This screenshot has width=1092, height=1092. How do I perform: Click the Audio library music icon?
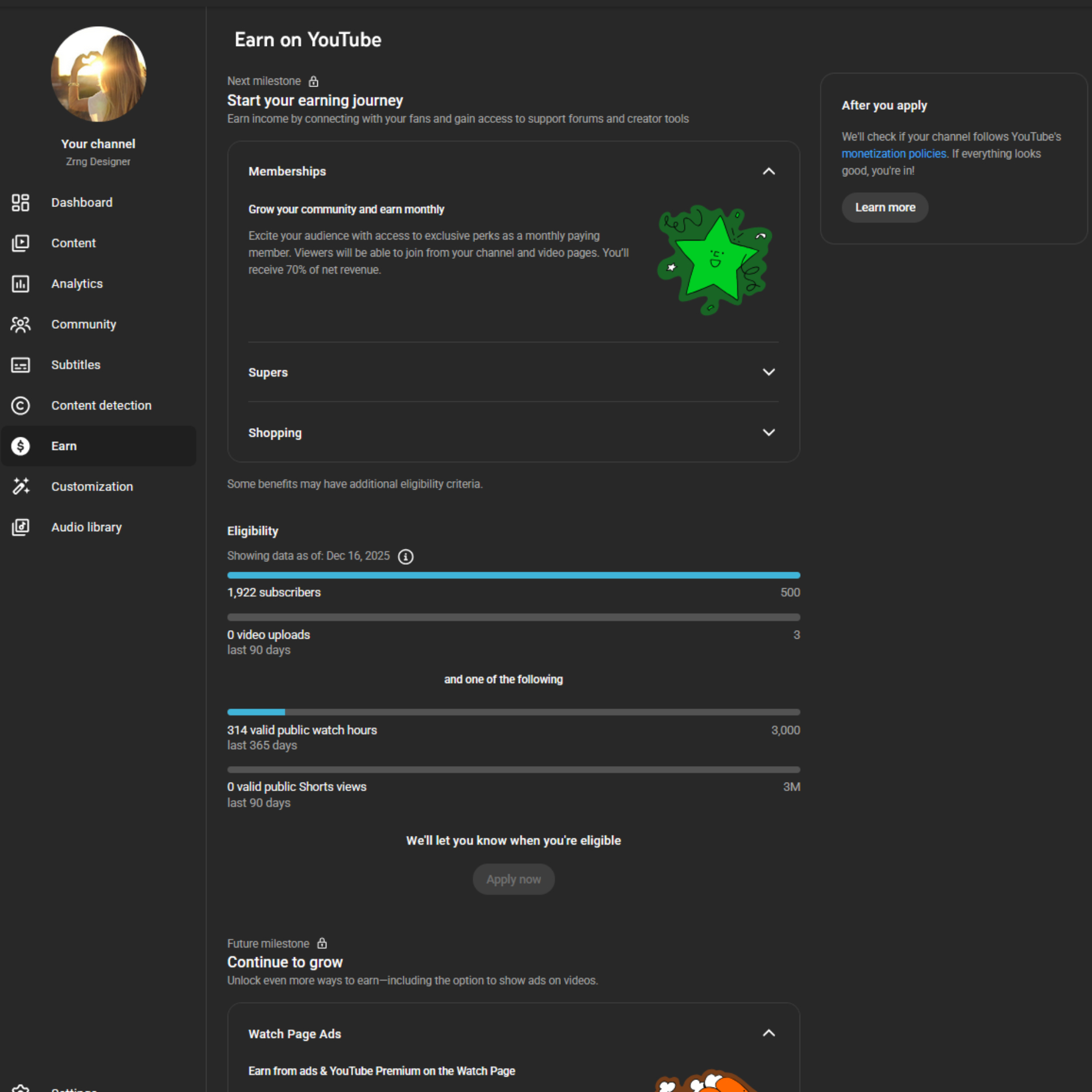pos(20,527)
